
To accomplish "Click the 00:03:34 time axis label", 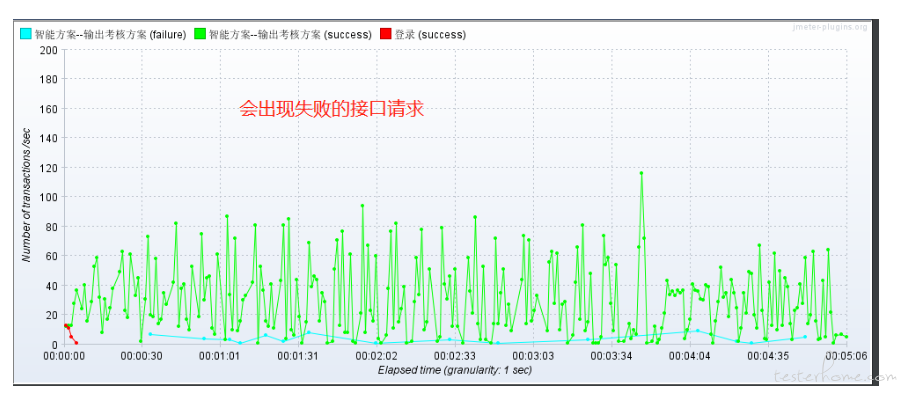I will tap(612, 356).
